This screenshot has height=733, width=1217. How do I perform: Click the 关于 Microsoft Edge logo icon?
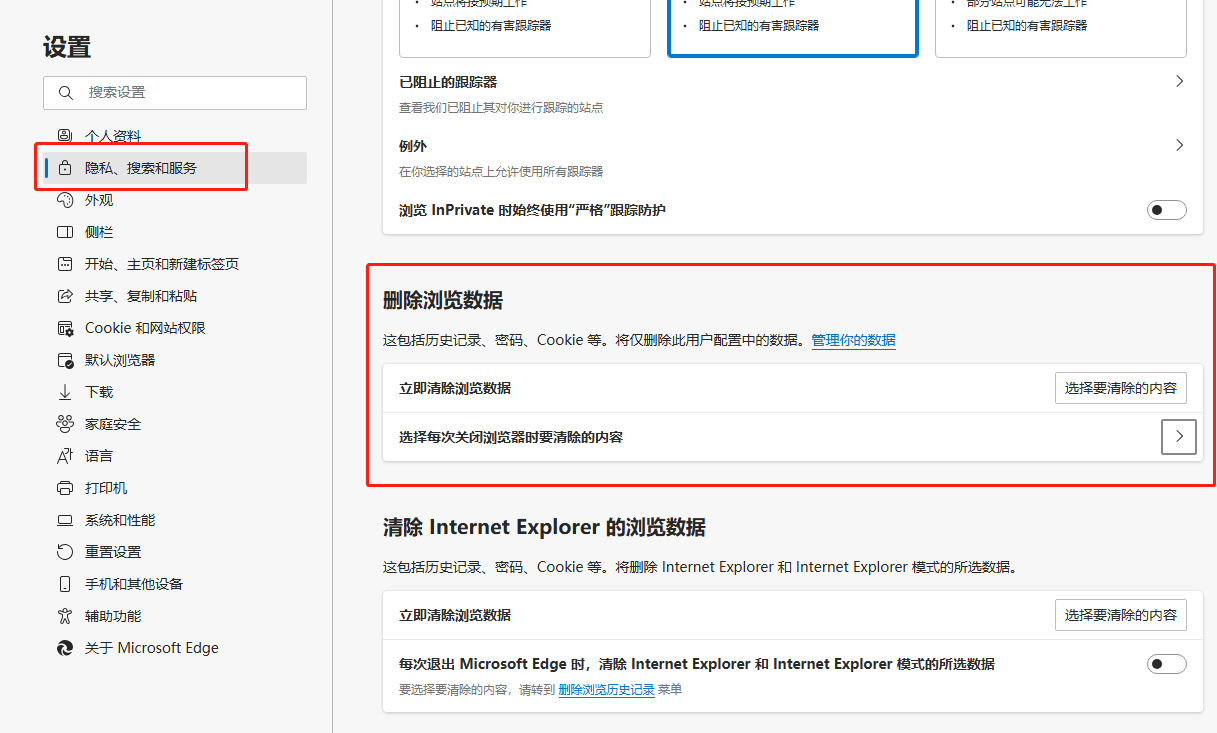coord(64,647)
